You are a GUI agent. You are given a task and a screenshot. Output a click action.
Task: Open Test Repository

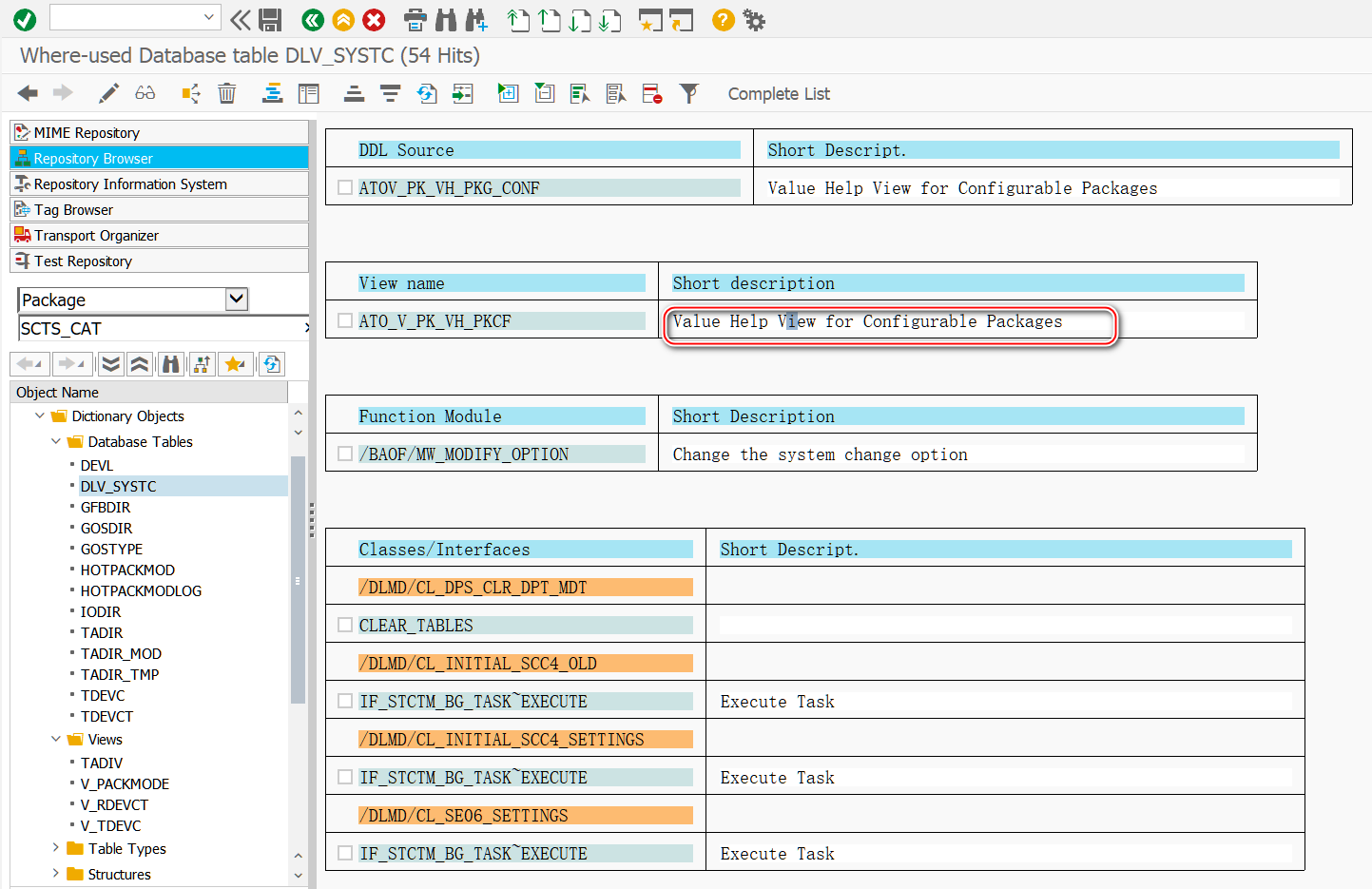pyautogui.click(x=159, y=261)
